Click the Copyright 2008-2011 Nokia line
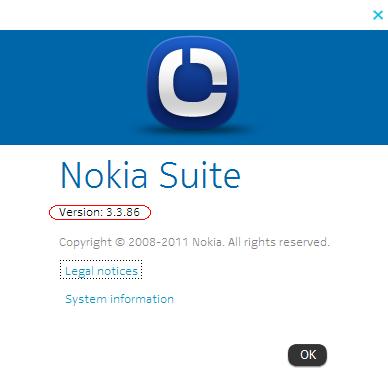The height and width of the screenshot is (386, 388). 194,242
